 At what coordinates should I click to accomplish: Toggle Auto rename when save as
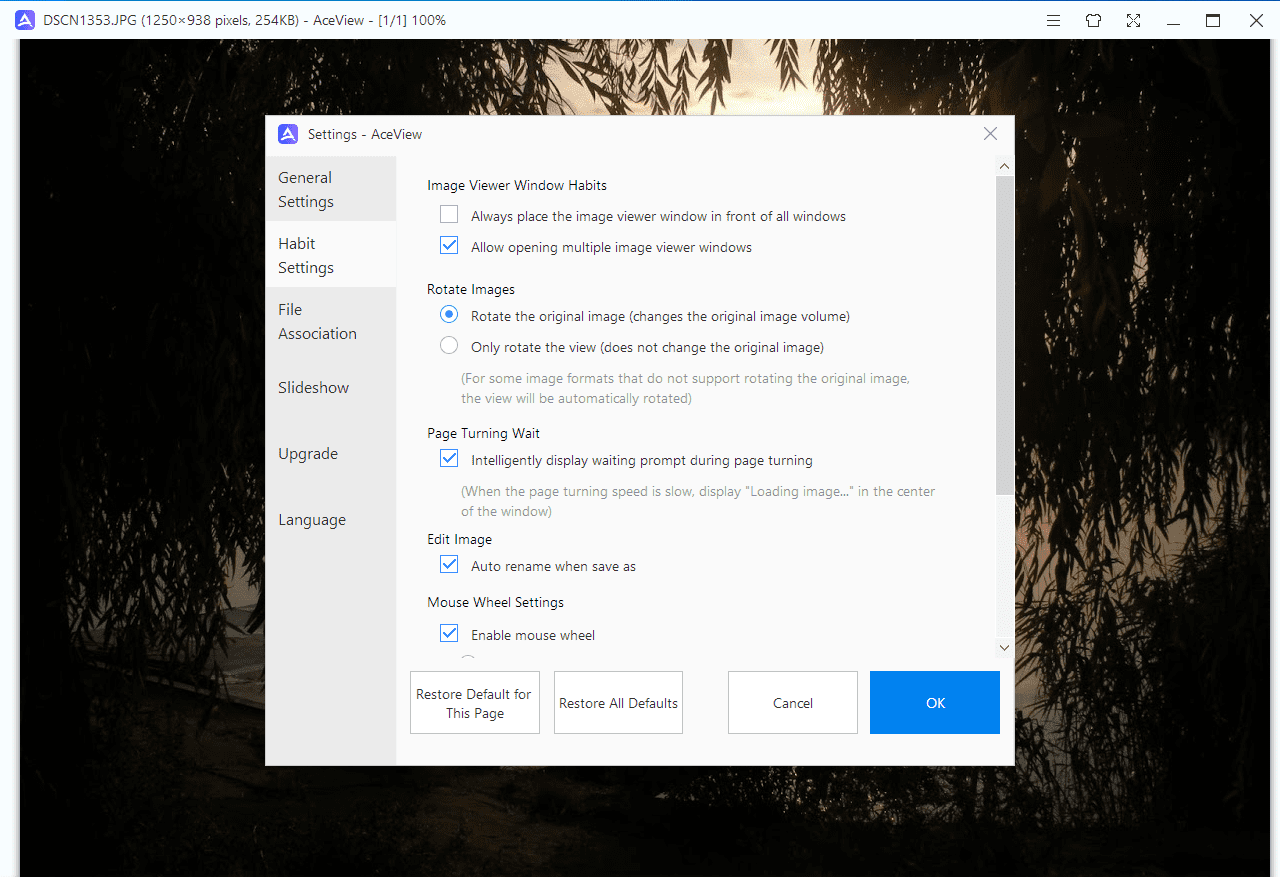coord(449,565)
